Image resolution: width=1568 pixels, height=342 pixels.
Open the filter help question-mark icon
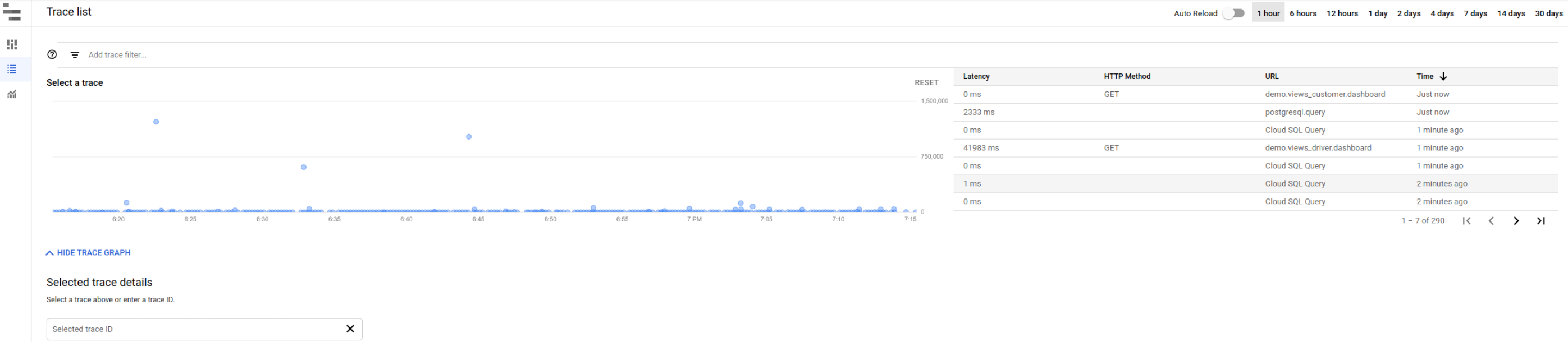coord(52,55)
